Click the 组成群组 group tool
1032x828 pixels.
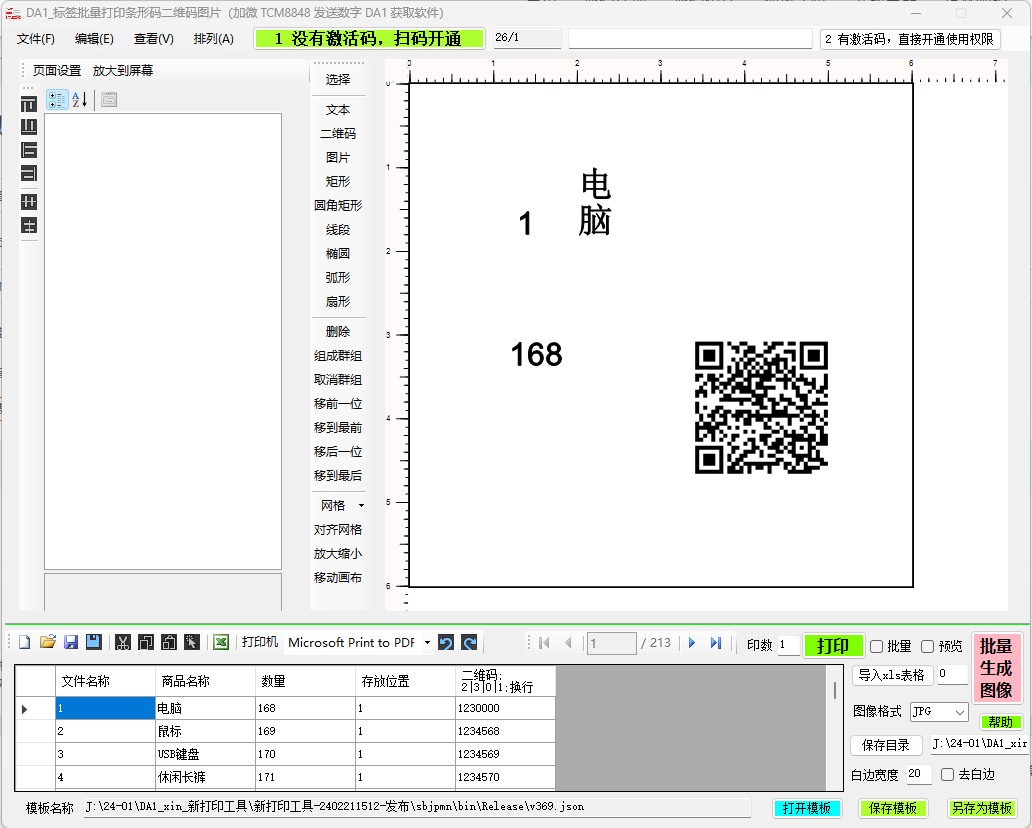click(338, 356)
